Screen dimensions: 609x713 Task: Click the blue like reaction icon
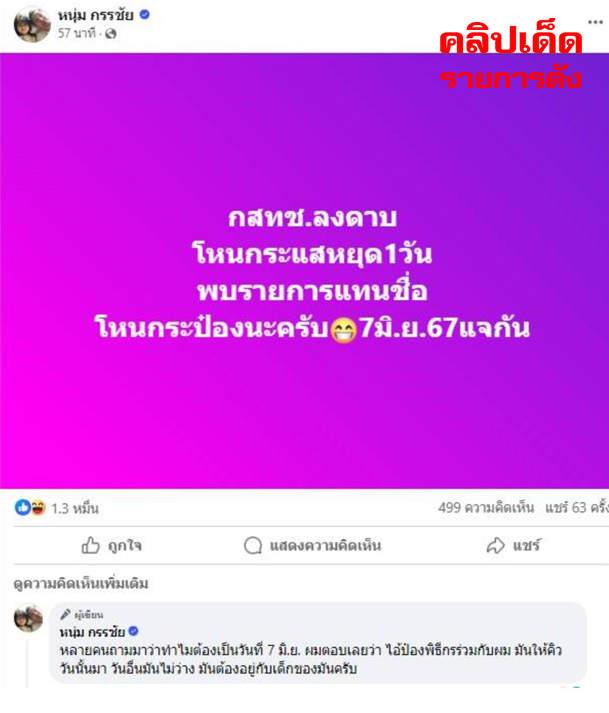tap(23, 507)
